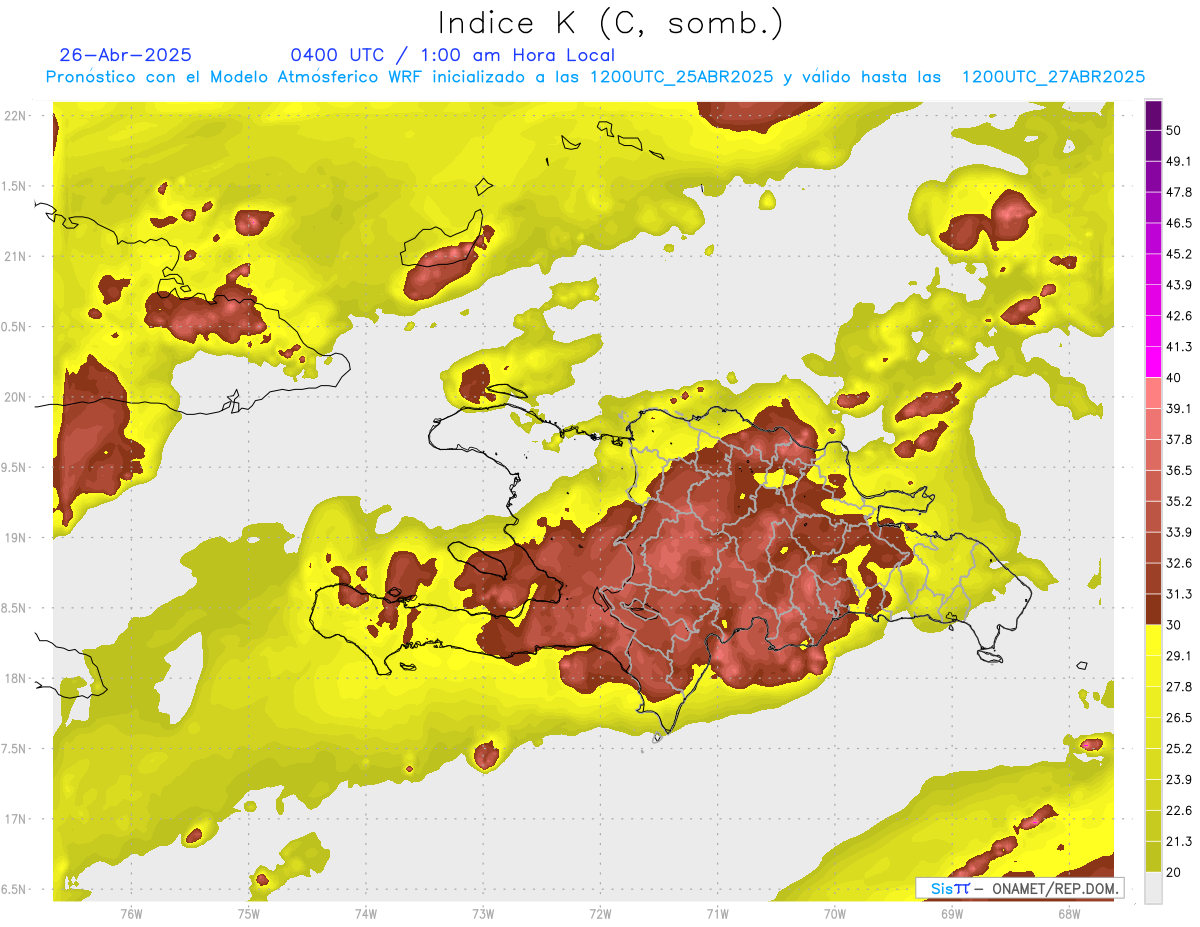This screenshot has height=927, width=1200.
Task: Click the colorbar value '29.1'
Action: coord(1179,656)
